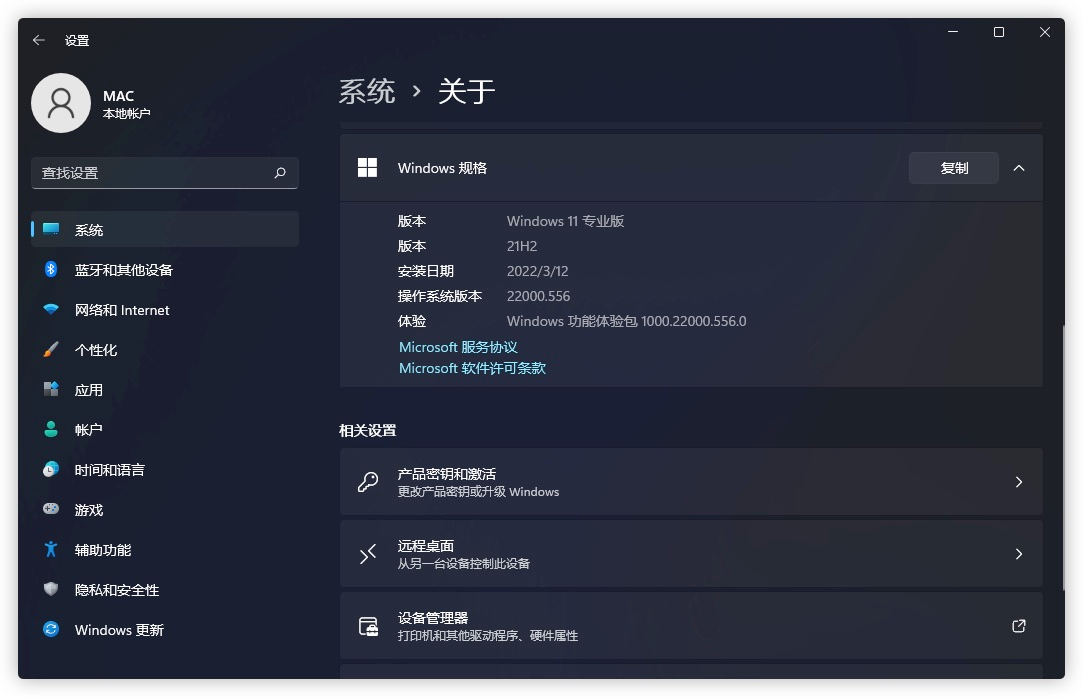Click the 时间和语言 clock globe icon

pyautogui.click(x=51, y=469)
